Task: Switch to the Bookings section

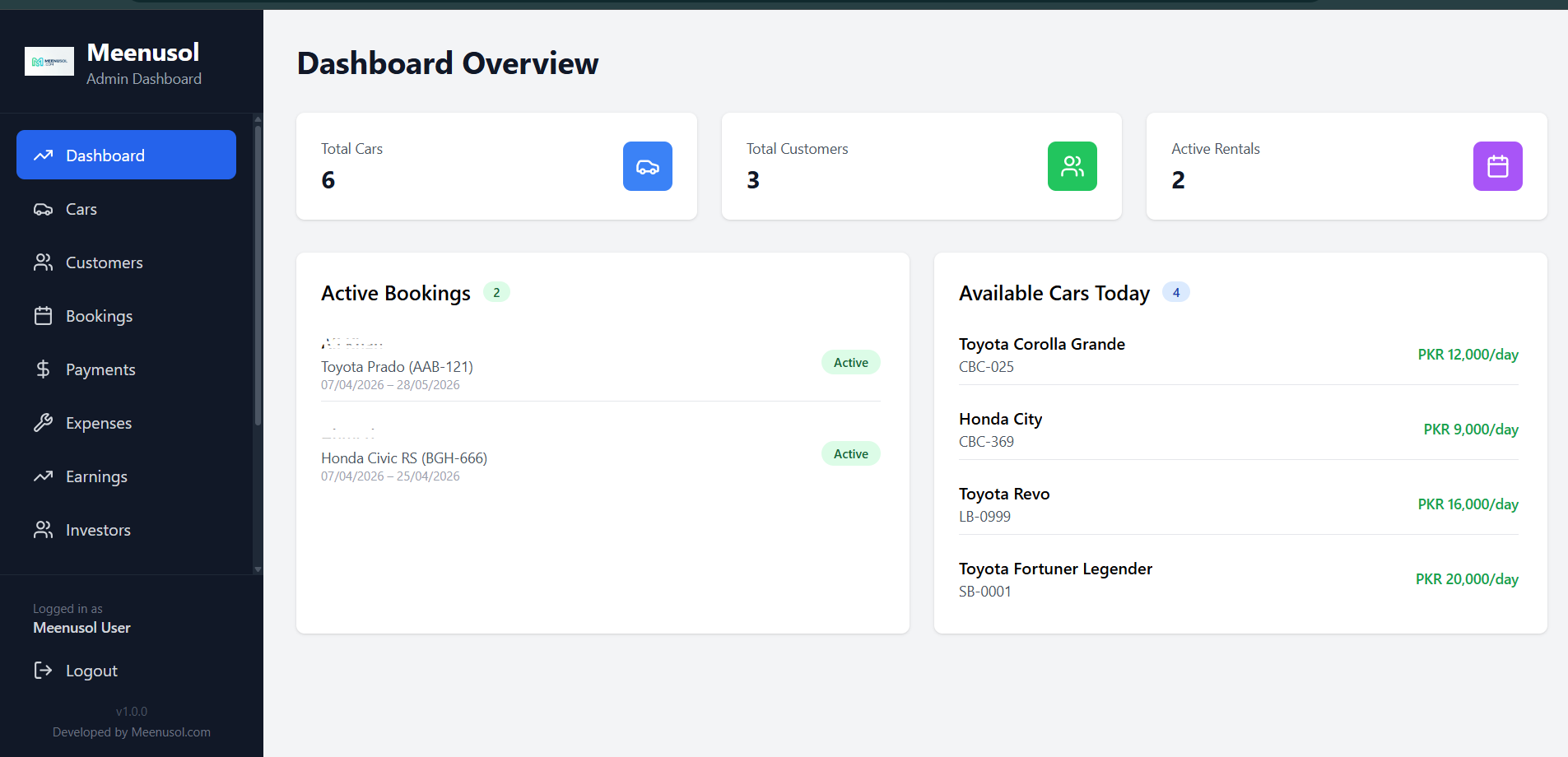Action: pyautogui.click(x=99, y=315)
